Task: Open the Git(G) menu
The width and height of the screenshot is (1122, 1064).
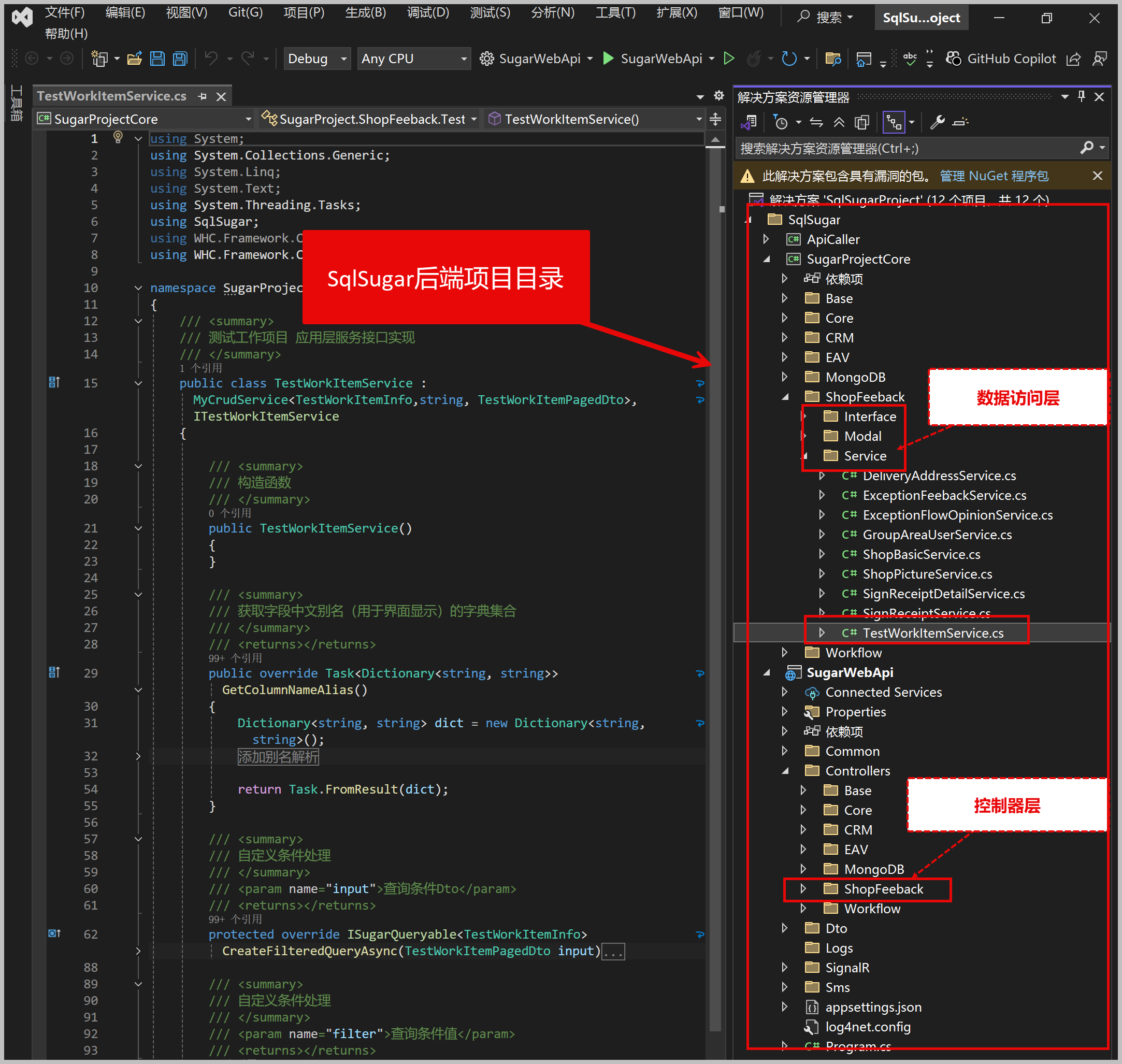Action: [245, 12]
